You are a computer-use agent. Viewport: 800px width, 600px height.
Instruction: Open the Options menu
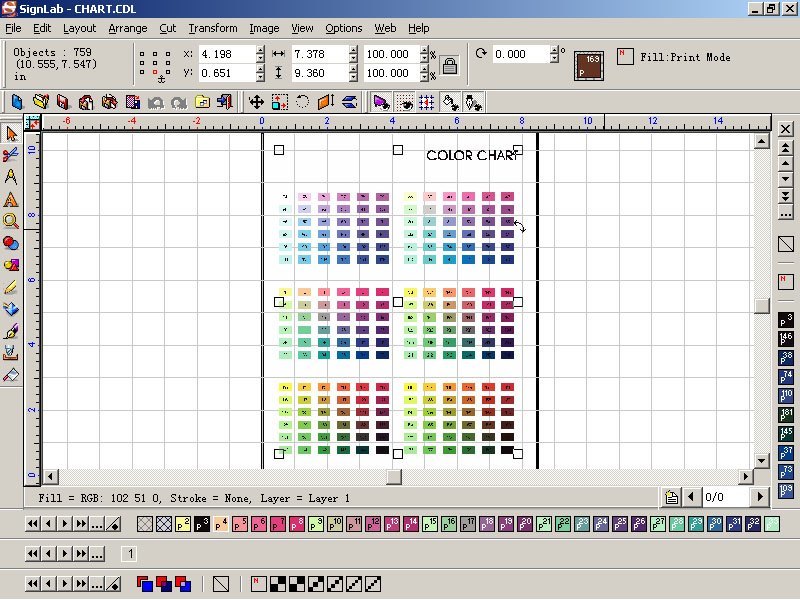click(343, 28)
